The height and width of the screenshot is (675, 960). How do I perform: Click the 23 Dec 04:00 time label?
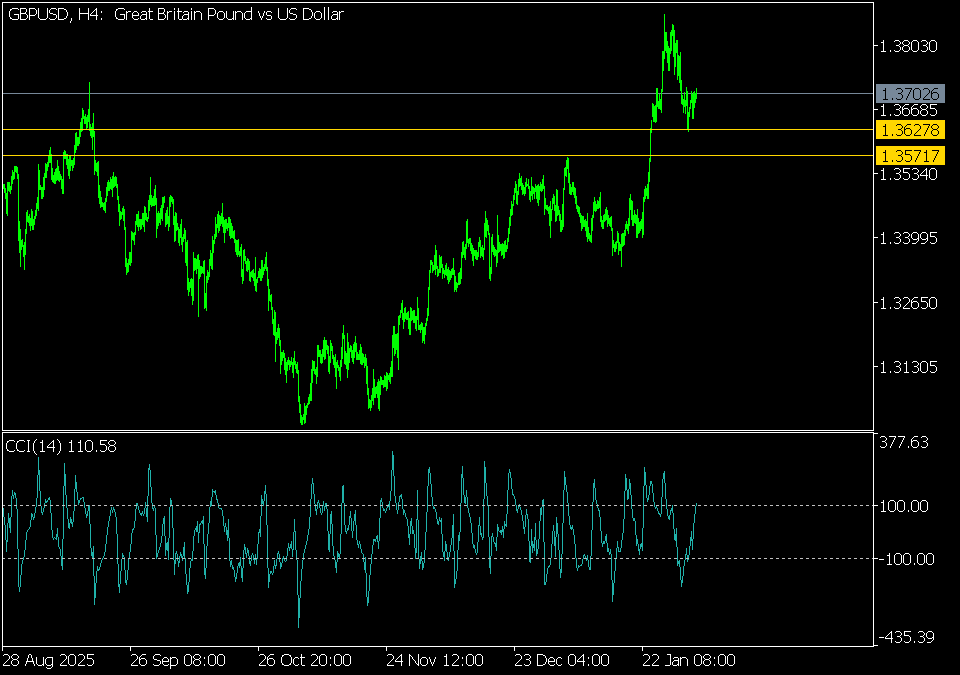pyautogui.click(x=561, y=660)
